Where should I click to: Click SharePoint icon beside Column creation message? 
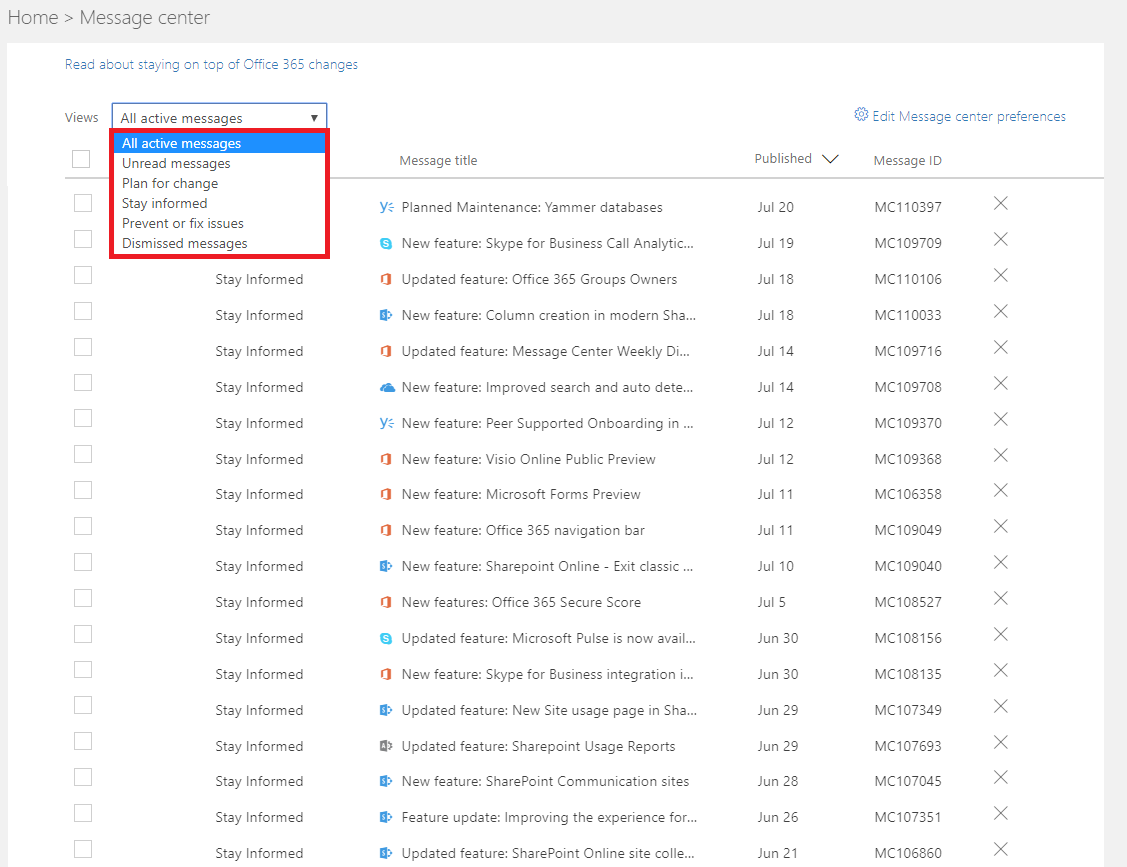pyautogui.click(x=386, y=315)
